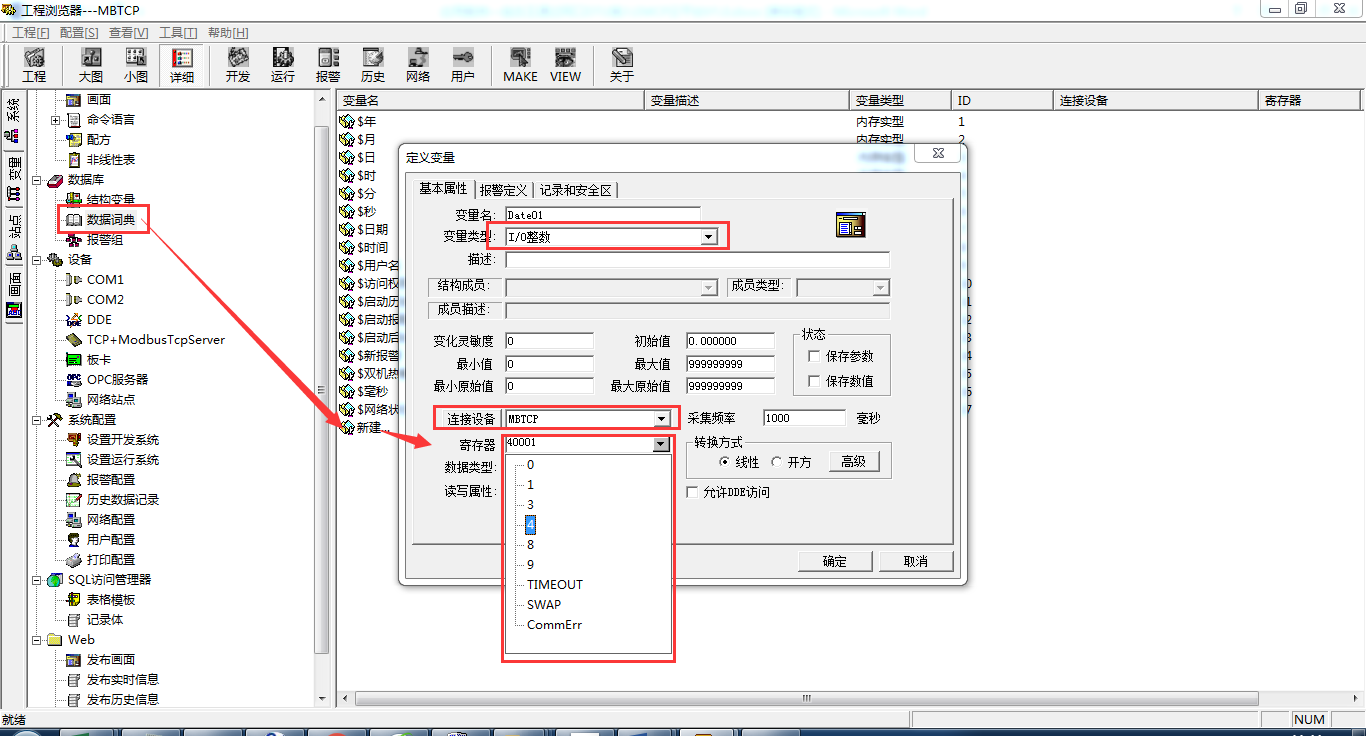Click the 确定 button

click(x=835, y=561)
